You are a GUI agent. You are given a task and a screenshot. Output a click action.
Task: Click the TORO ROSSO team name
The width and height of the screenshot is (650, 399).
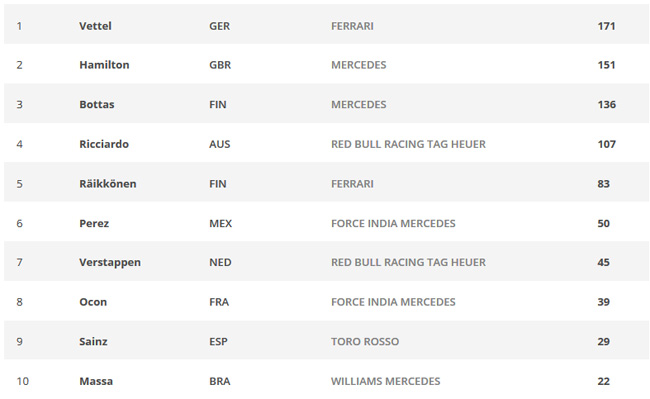point(365,341)
